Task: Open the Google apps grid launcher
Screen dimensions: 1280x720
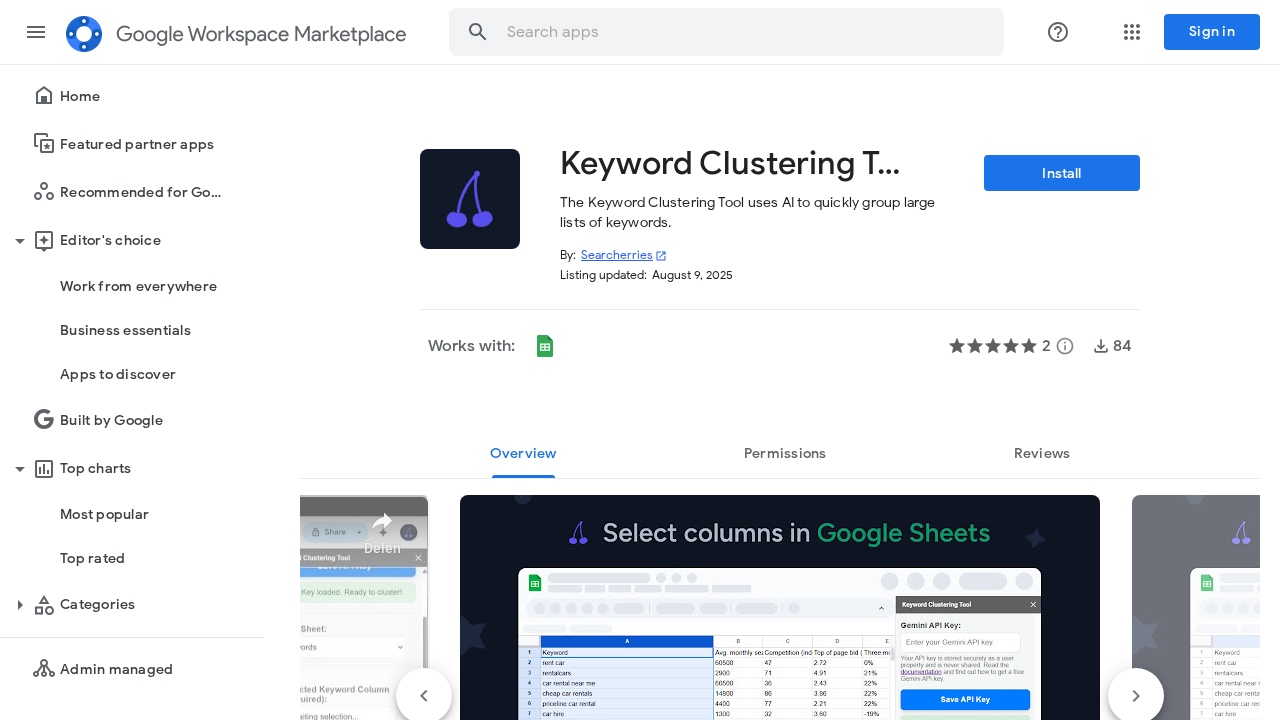Action: click(1131, 32)
